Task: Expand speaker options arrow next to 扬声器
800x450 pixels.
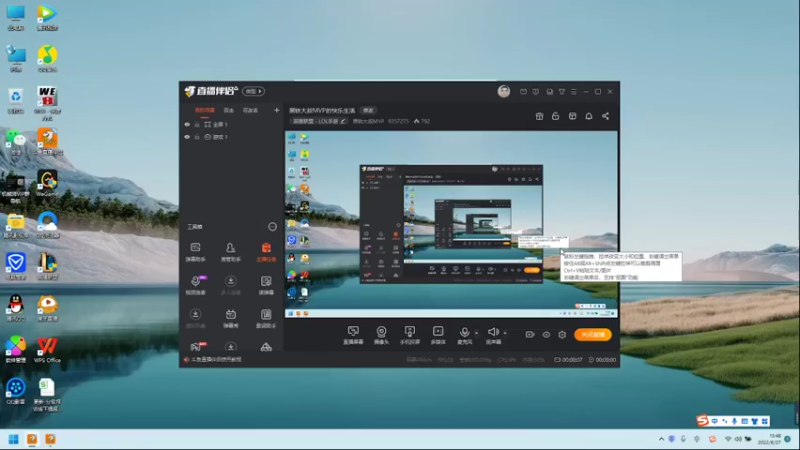Action: [505, 333]
